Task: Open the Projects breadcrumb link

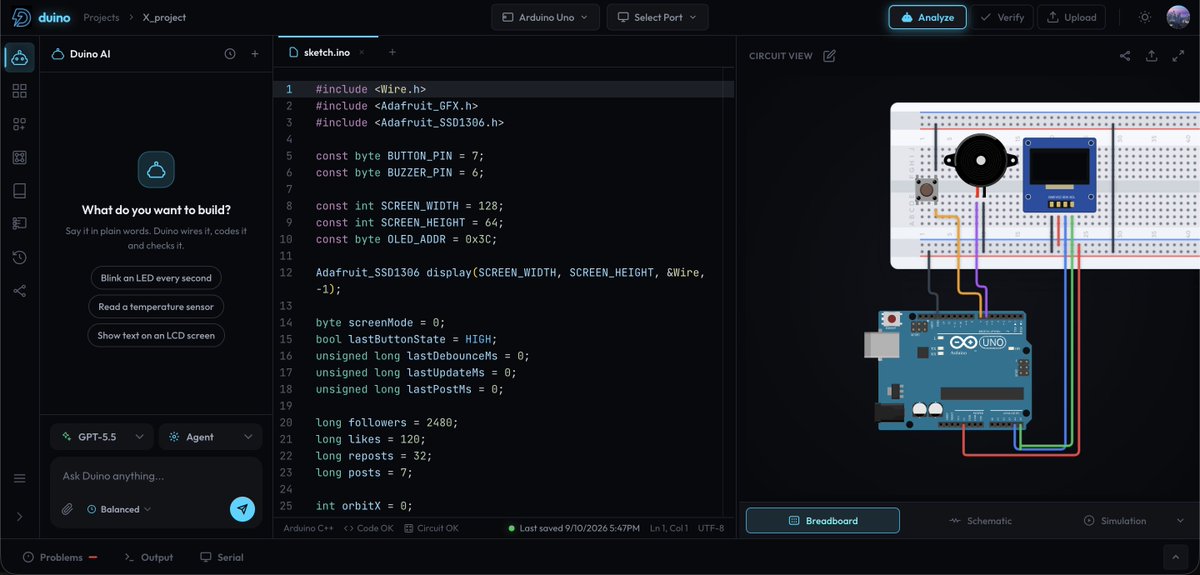Action: coord(101,17)
